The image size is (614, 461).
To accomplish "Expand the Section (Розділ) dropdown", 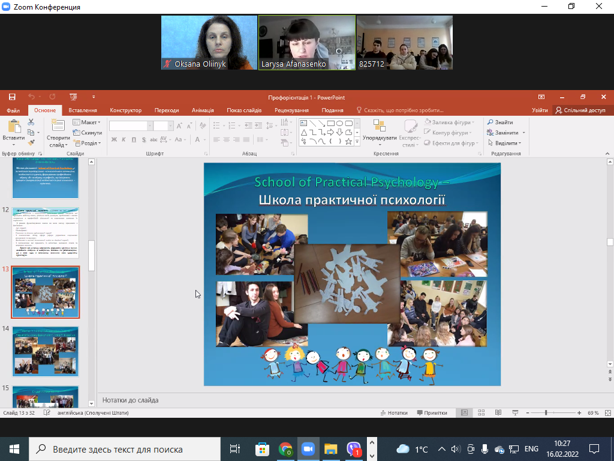I will 88,143.
